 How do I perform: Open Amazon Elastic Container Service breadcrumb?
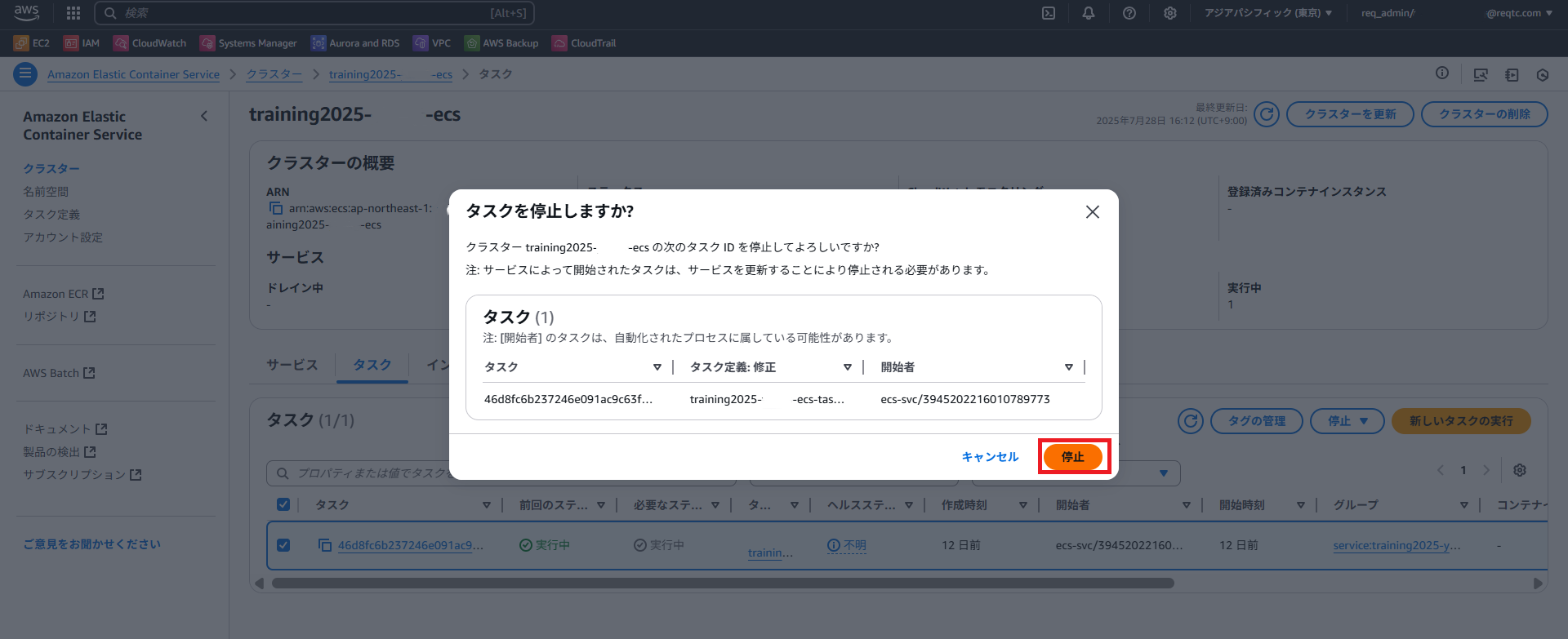(x=133, y=74)
